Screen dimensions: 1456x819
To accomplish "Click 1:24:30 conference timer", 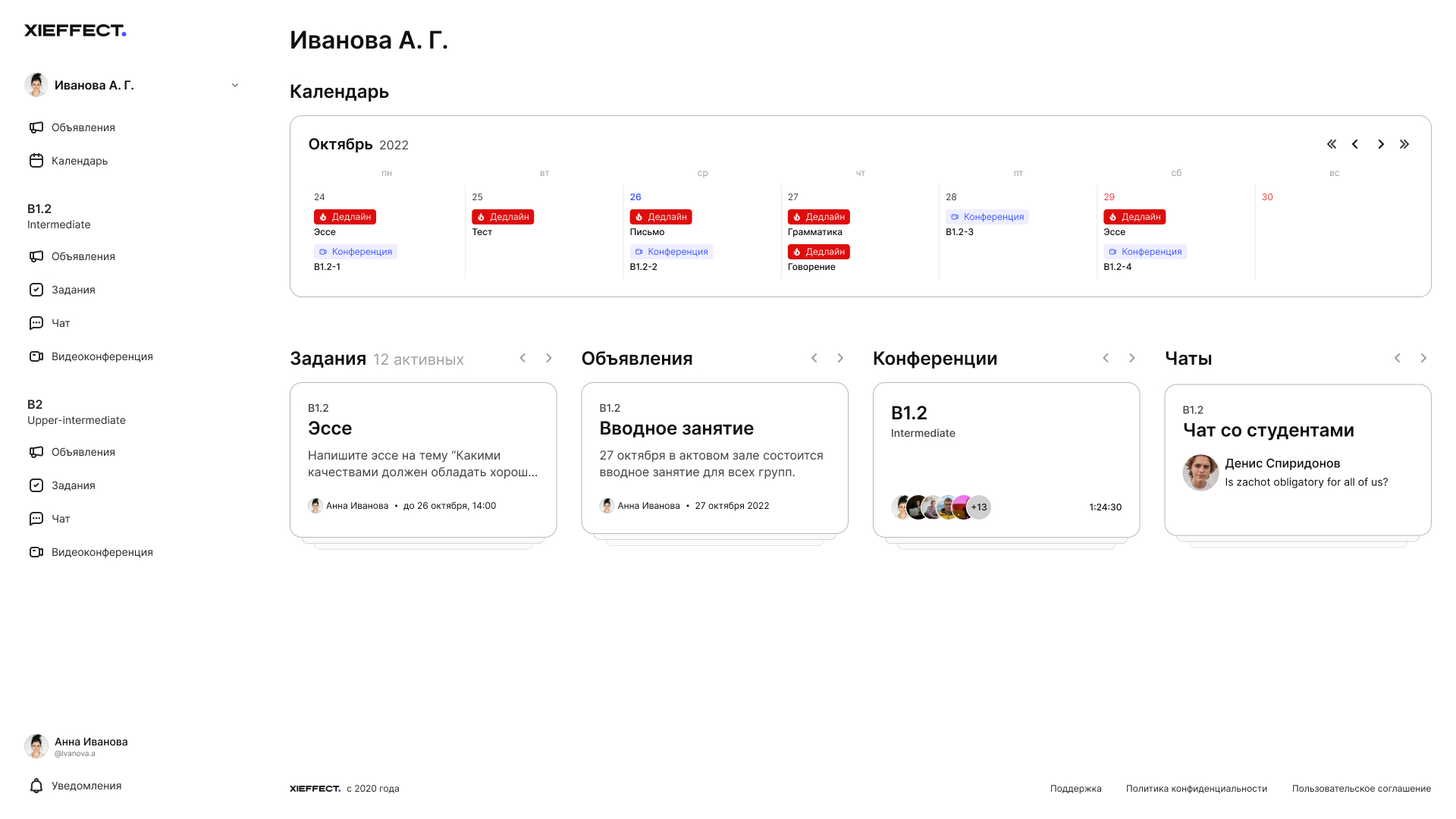I will pyautogui.click(x=1106, y=507).
